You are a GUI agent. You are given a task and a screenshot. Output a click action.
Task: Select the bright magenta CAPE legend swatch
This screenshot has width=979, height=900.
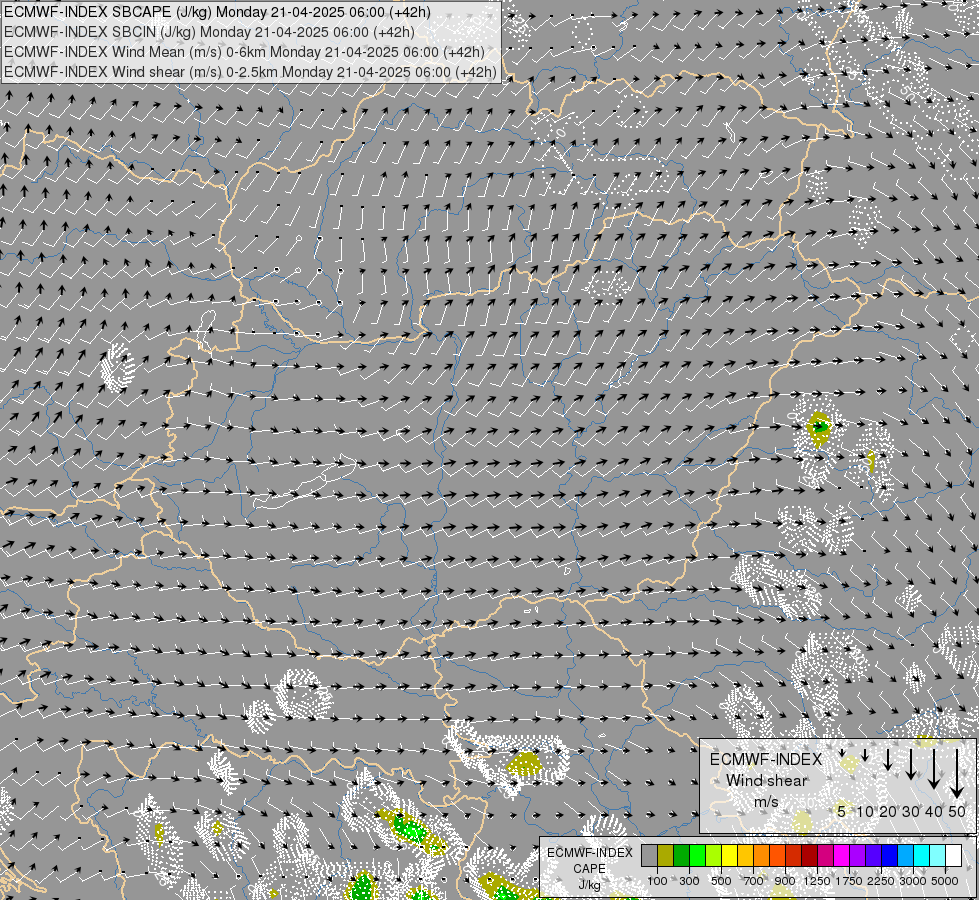842,856
